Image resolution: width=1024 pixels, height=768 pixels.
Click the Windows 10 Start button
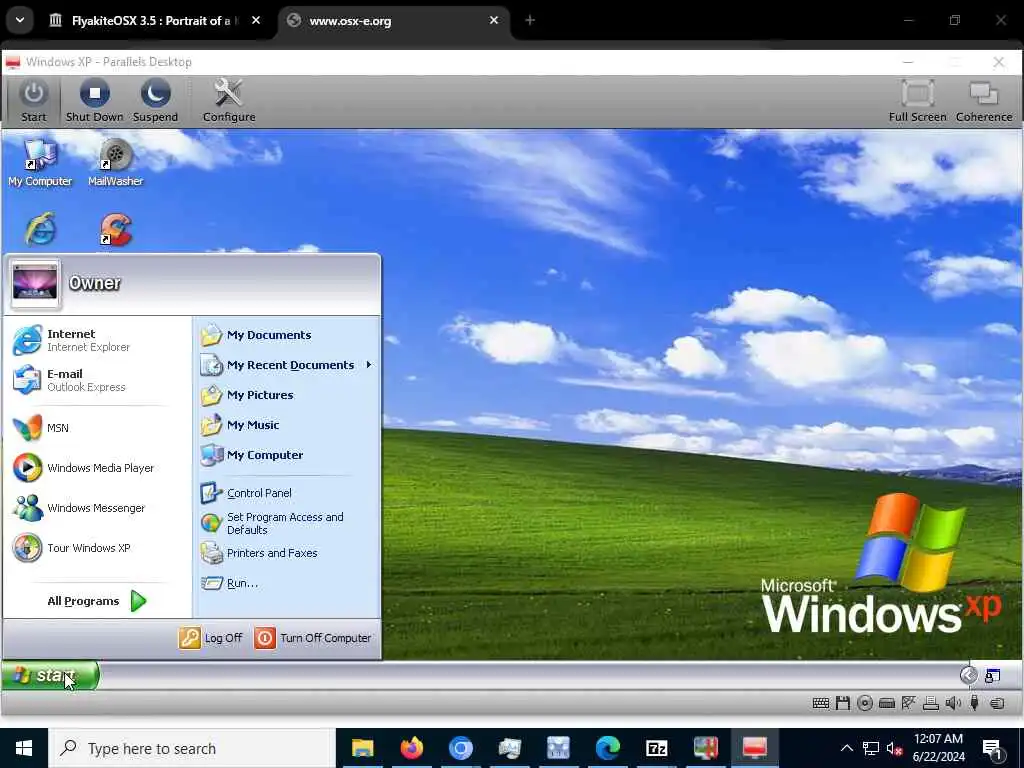coord(24,748)
